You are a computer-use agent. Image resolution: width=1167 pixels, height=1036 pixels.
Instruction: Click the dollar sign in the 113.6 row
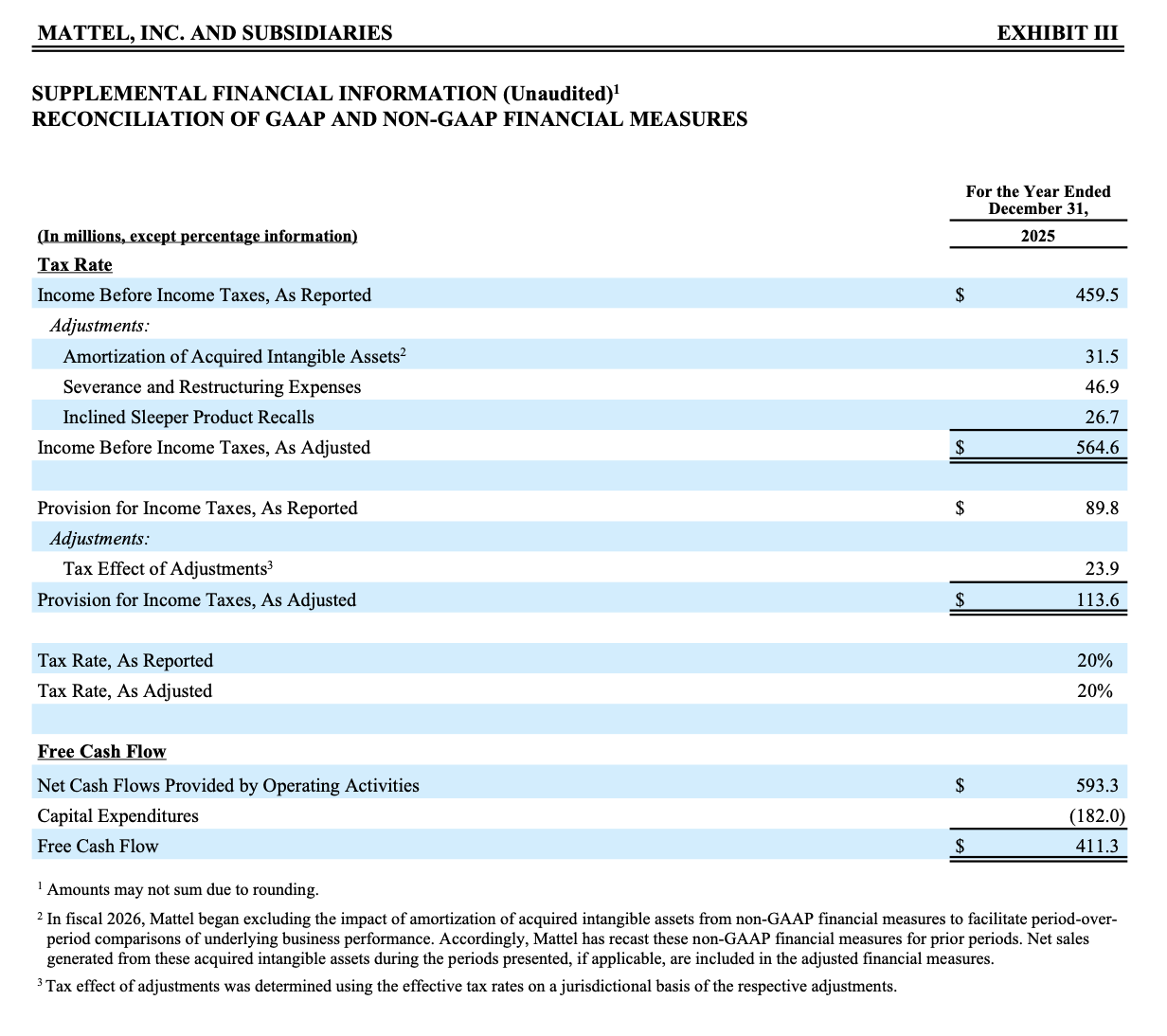click(960, 600)
